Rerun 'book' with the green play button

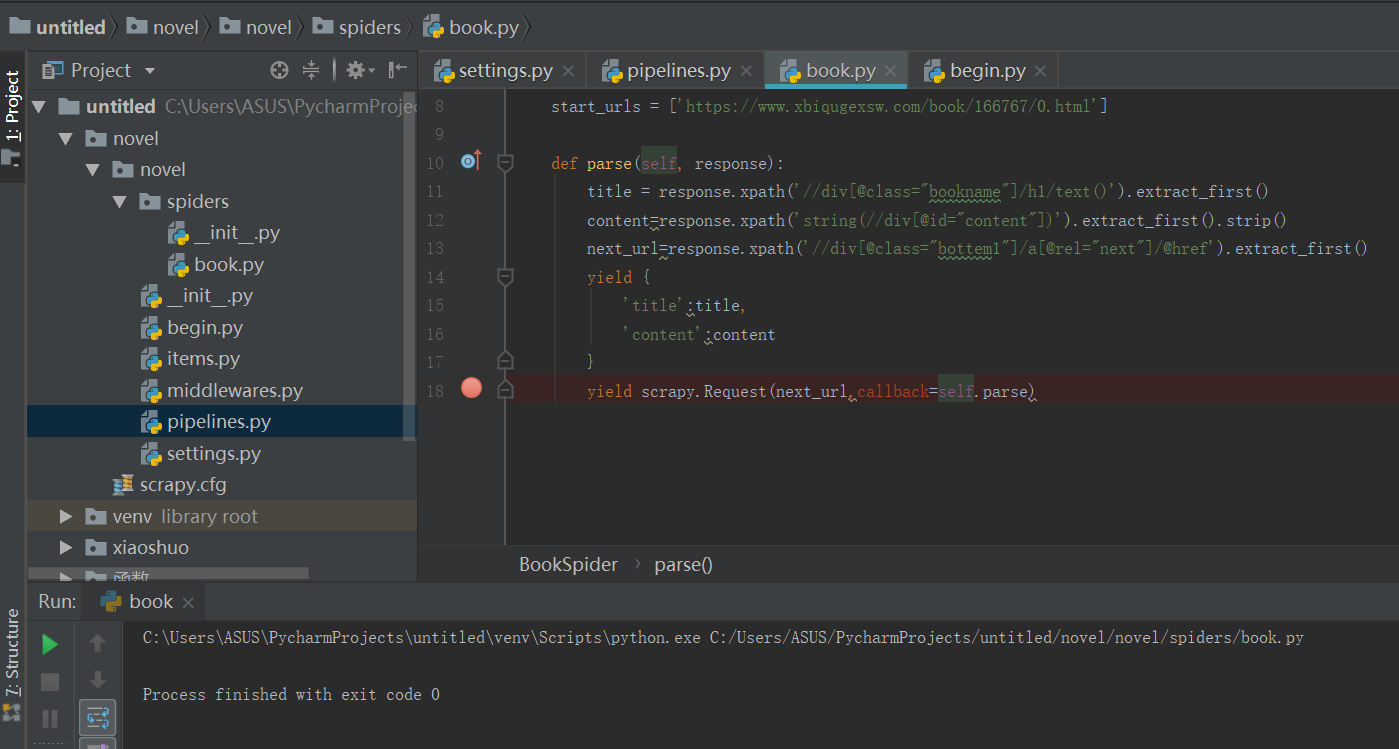[x=50, y=645]
